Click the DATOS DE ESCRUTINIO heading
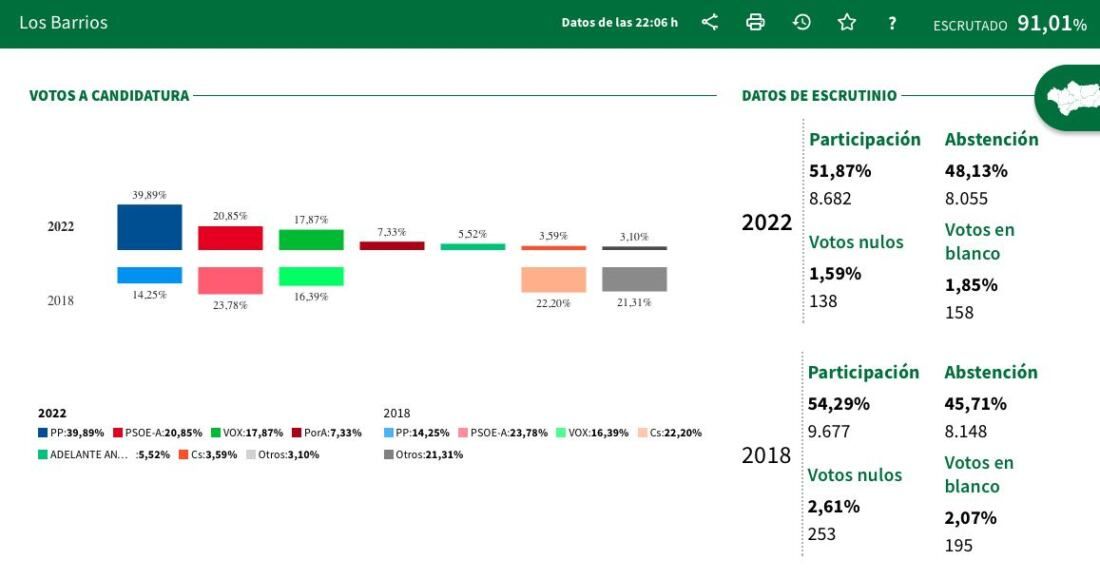1100x579 pixels. [x=819, y=95]
